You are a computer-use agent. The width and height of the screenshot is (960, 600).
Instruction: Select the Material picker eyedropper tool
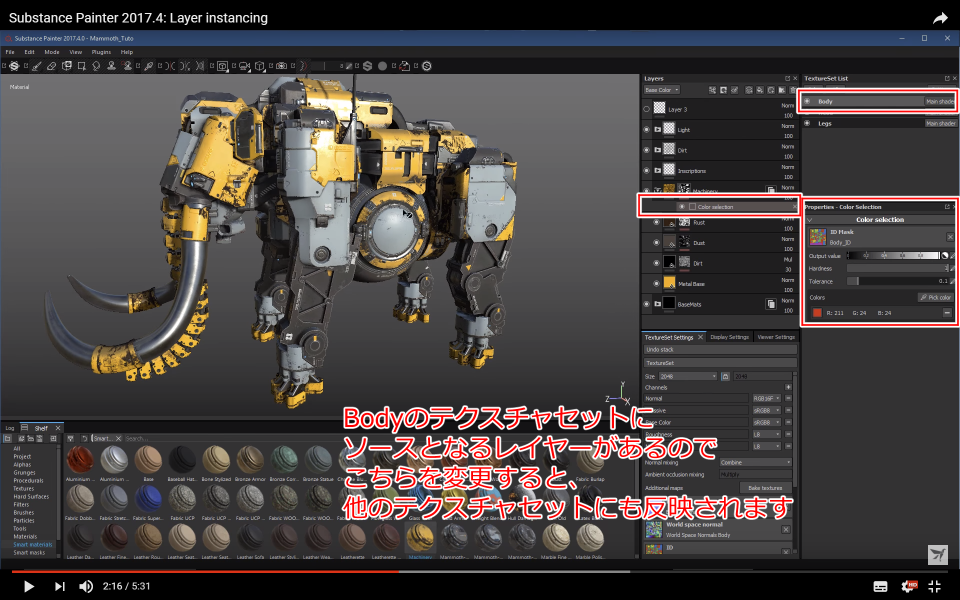pyautogui.click(x=148, y=66)
